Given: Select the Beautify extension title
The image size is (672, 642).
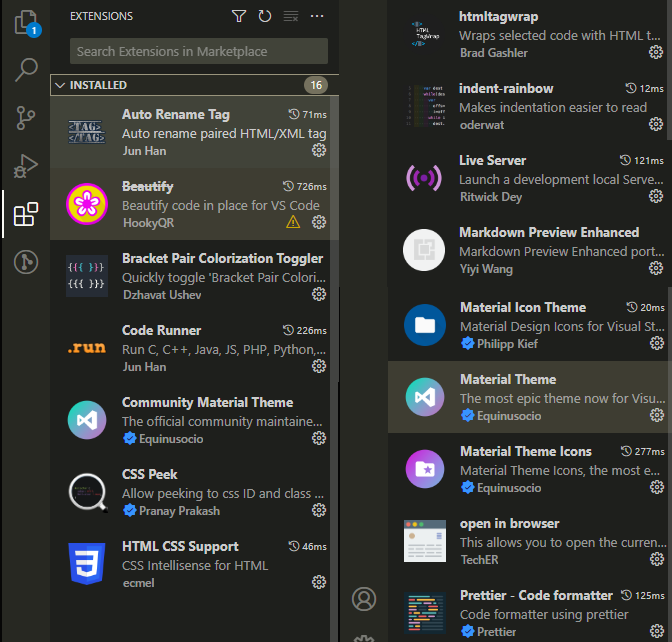Looking at the screenshot, I should pos(147,186).
